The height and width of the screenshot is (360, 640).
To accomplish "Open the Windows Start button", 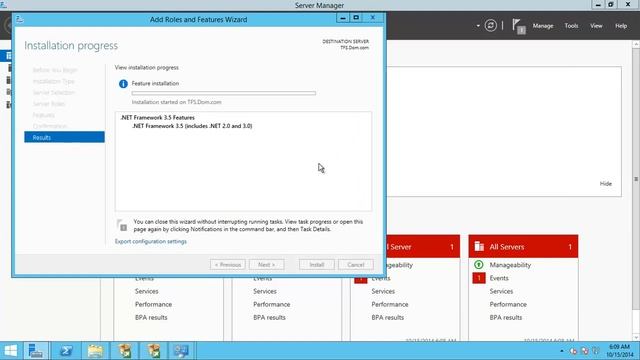I will pyautogui.click(x=11, y=351).
